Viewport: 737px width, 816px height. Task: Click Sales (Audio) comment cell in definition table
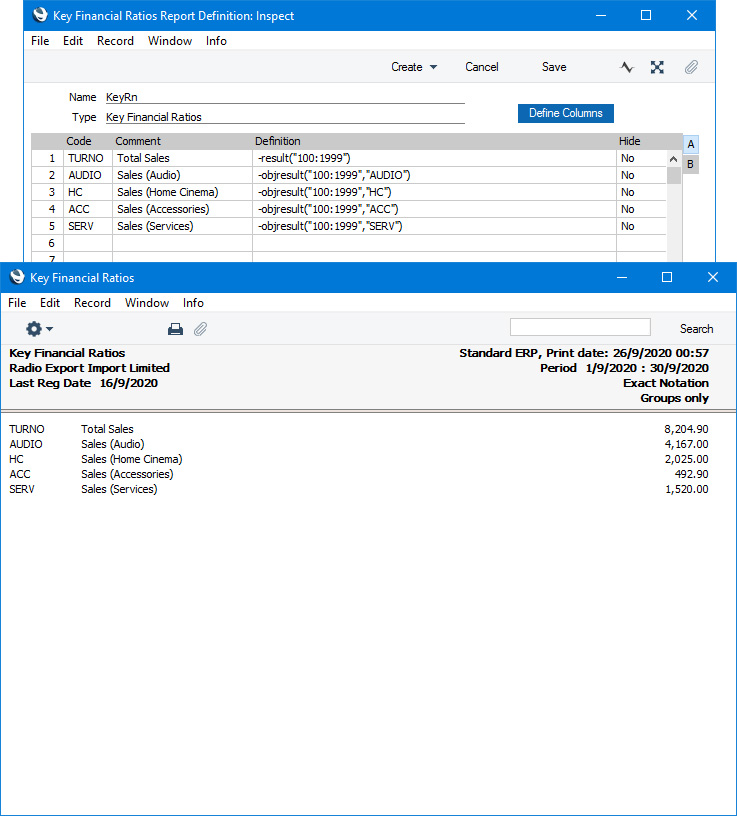(182, 175)
